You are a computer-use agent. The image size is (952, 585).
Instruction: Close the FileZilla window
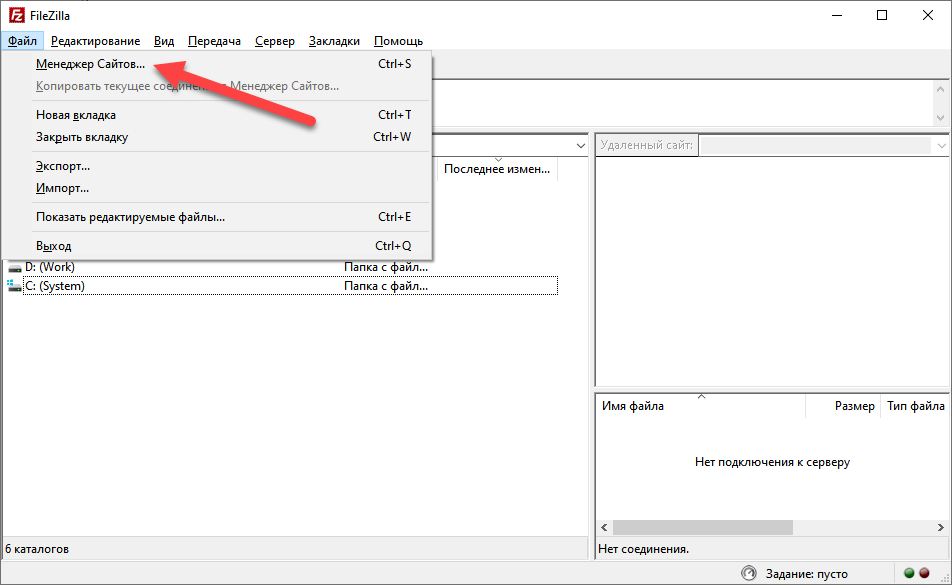tap(928, 15)
